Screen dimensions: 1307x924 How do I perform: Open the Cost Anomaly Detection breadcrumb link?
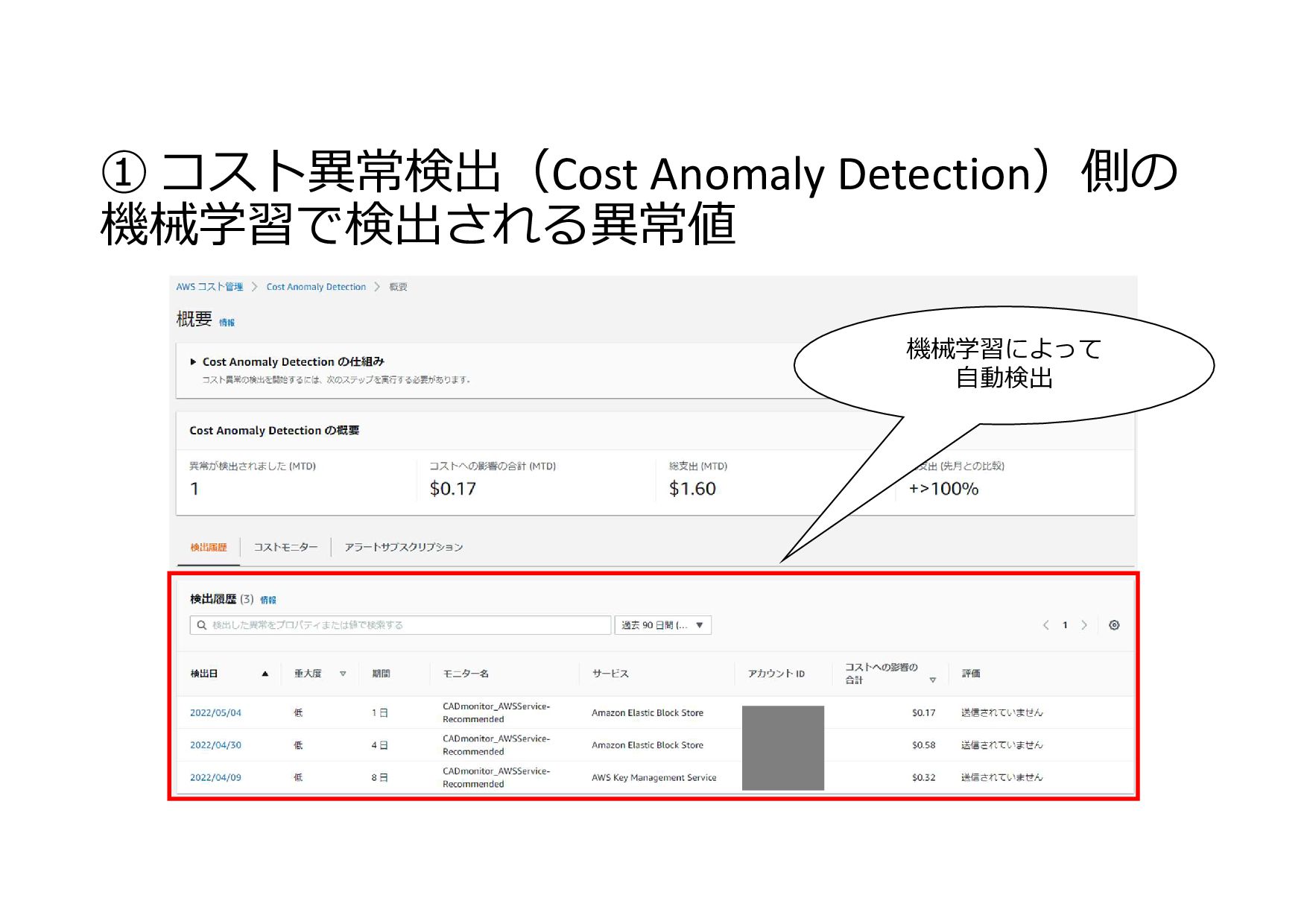pyautogui.click(x=316, y=287)
